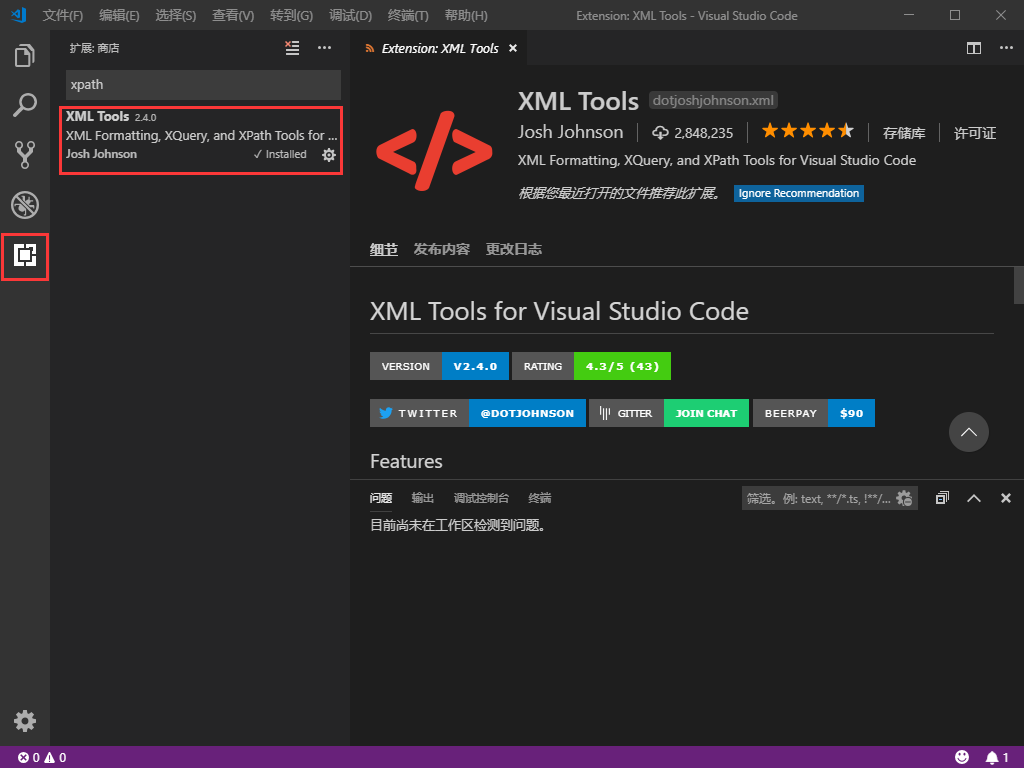Open the 编辑(E) menu

(x=119, y=16)
